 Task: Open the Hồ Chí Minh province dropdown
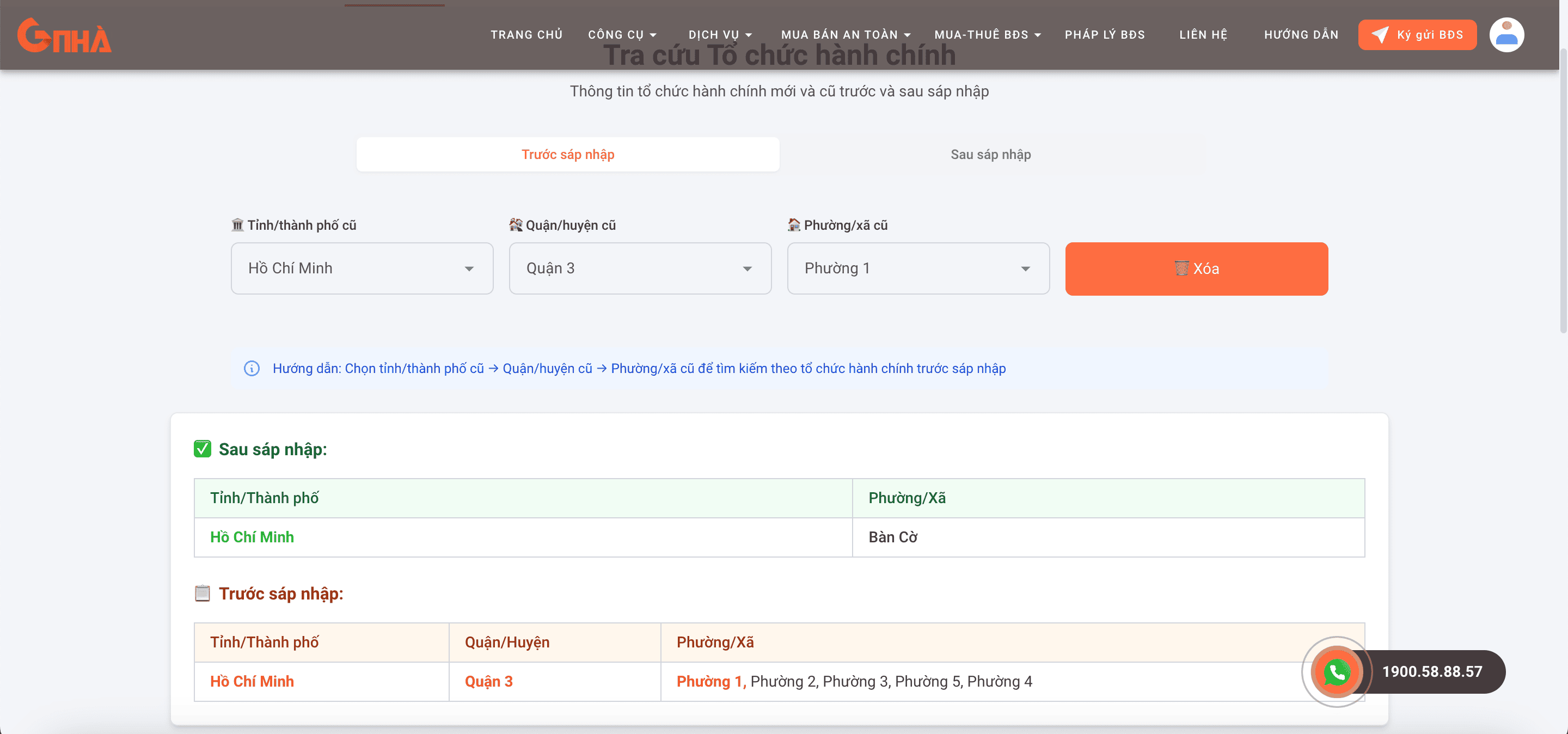(362, 268)
